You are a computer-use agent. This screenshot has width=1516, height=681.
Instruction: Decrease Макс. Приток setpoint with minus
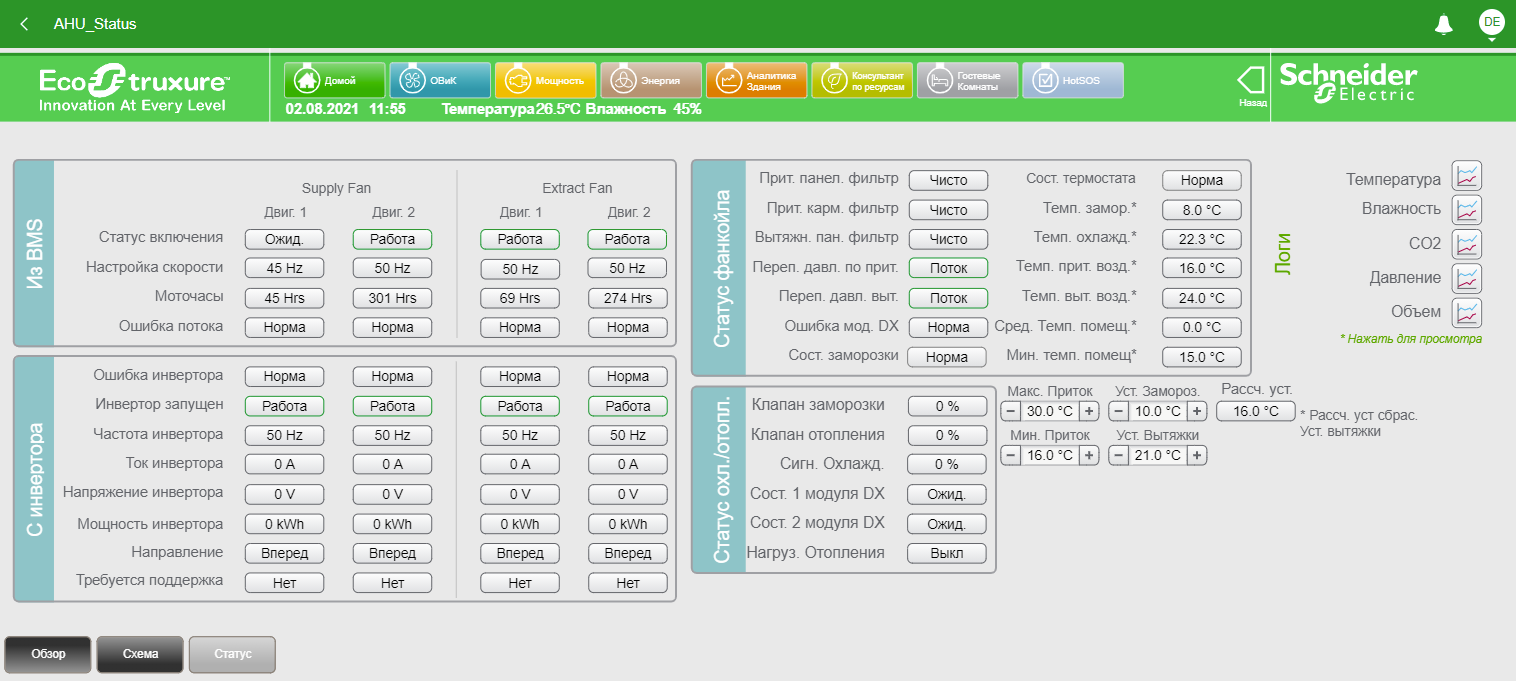tap(1010, 411)
